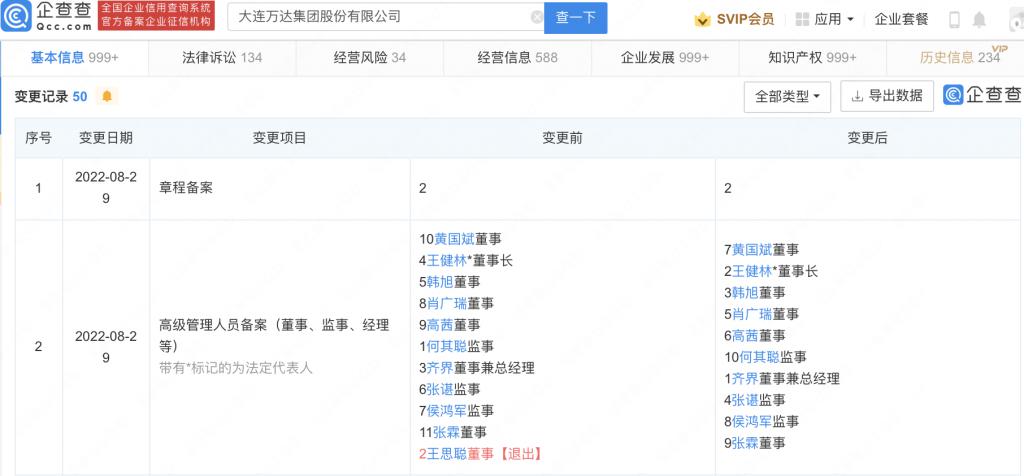
Task: Click 张霖 in the 变更后 column
Action: pyautogui.click(x=745, y=443)
